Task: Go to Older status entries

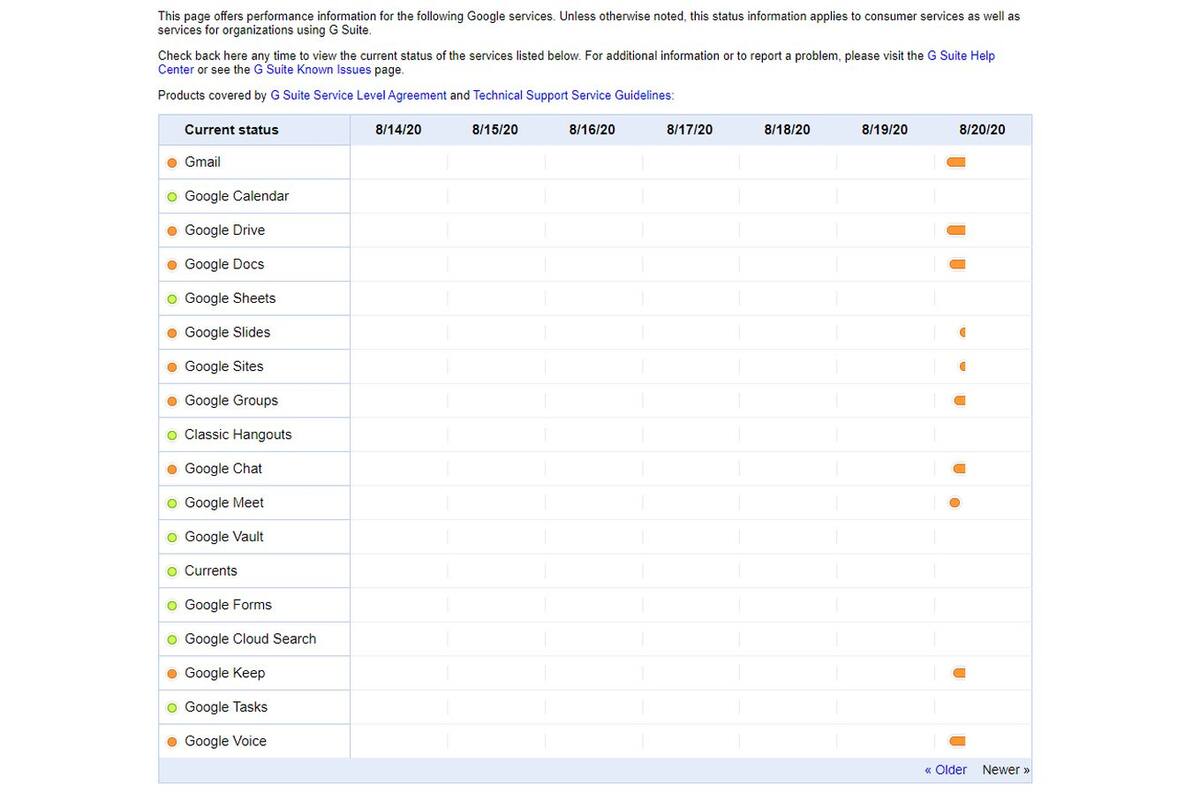Action: pos(945,770)
